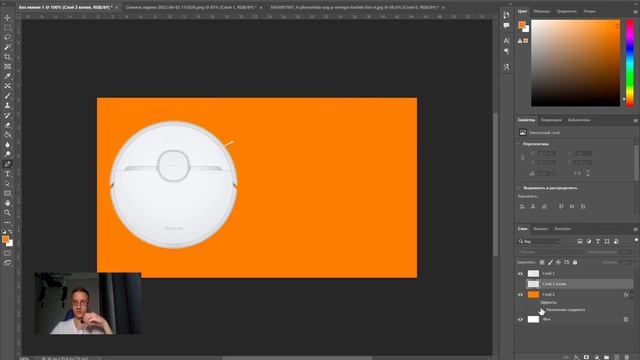Image resolution: width=640 pixels, height=360 pixels.
Task: Toggle adjustment layer filter in Layers panel
Action: (589, 242)
